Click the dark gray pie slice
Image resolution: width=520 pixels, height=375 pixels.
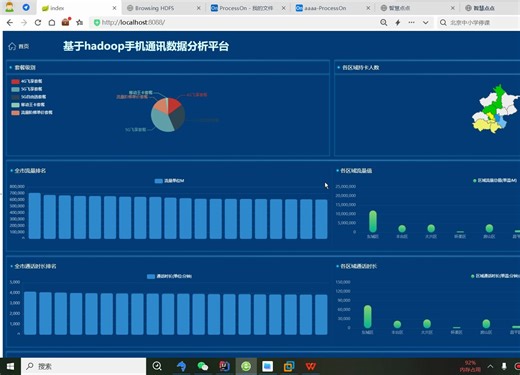[178, 119]
